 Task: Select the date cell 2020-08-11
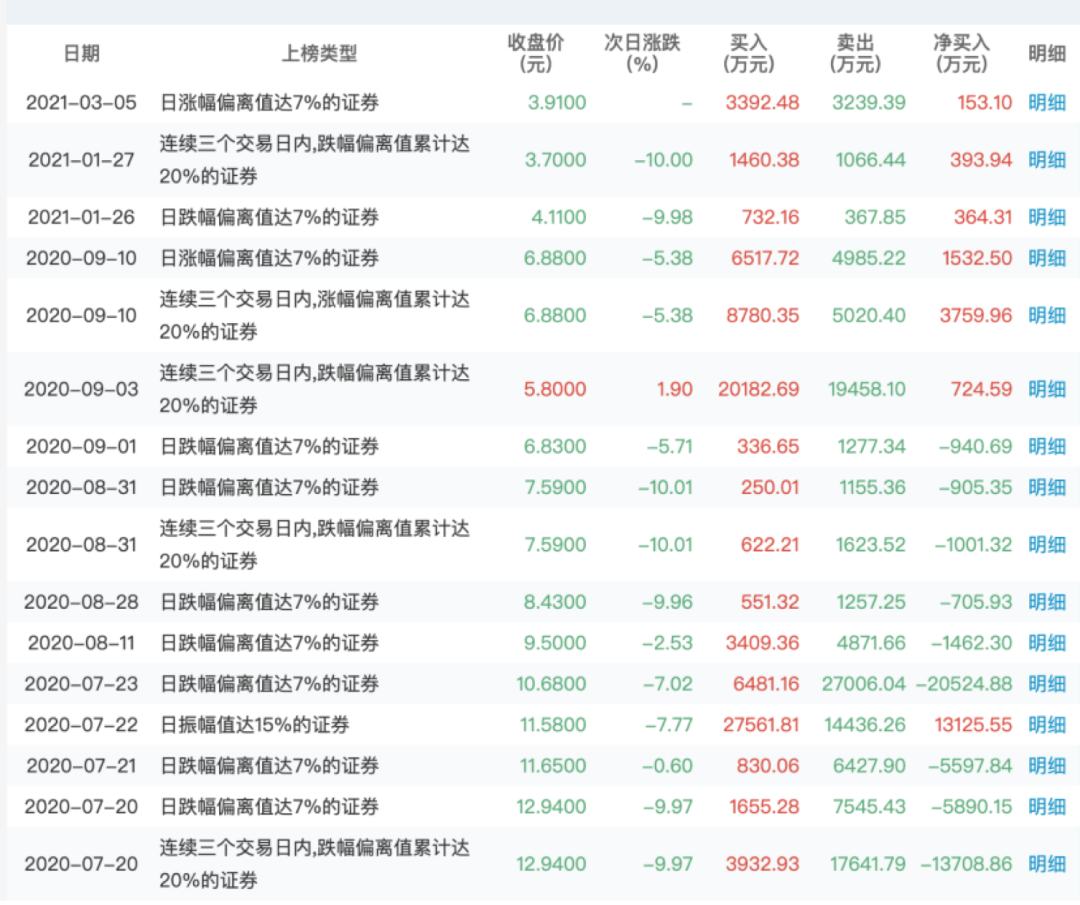point(81,643)
